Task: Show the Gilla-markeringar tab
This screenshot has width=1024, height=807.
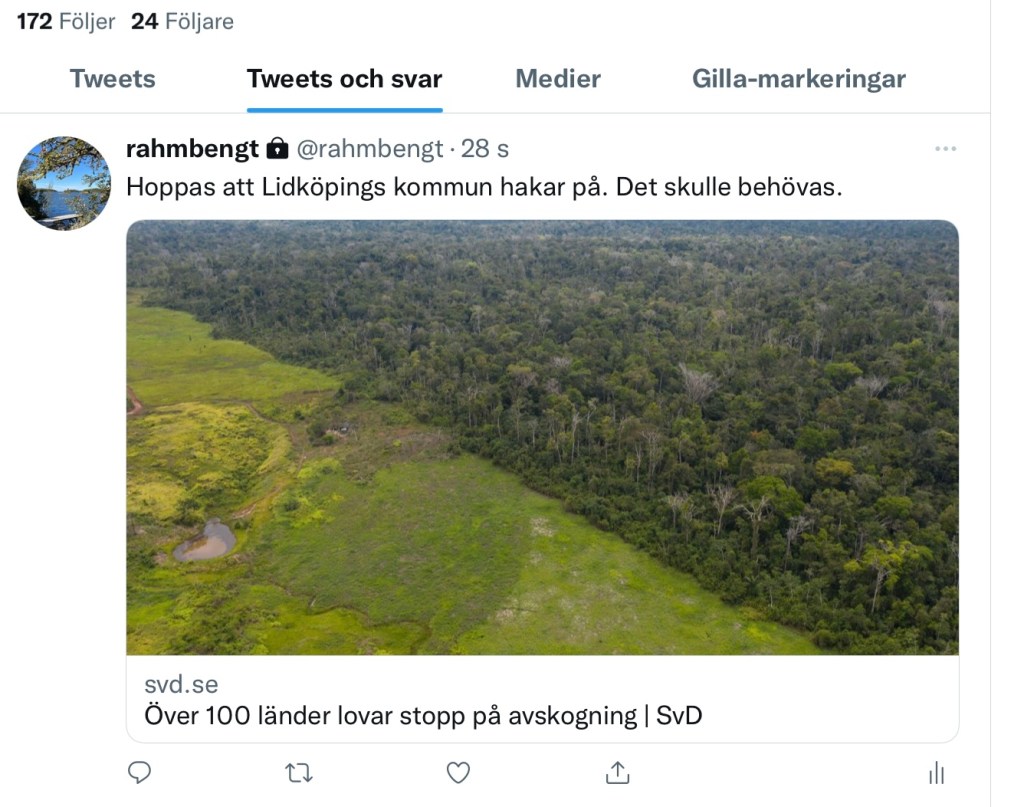Action: coord(798,79)
